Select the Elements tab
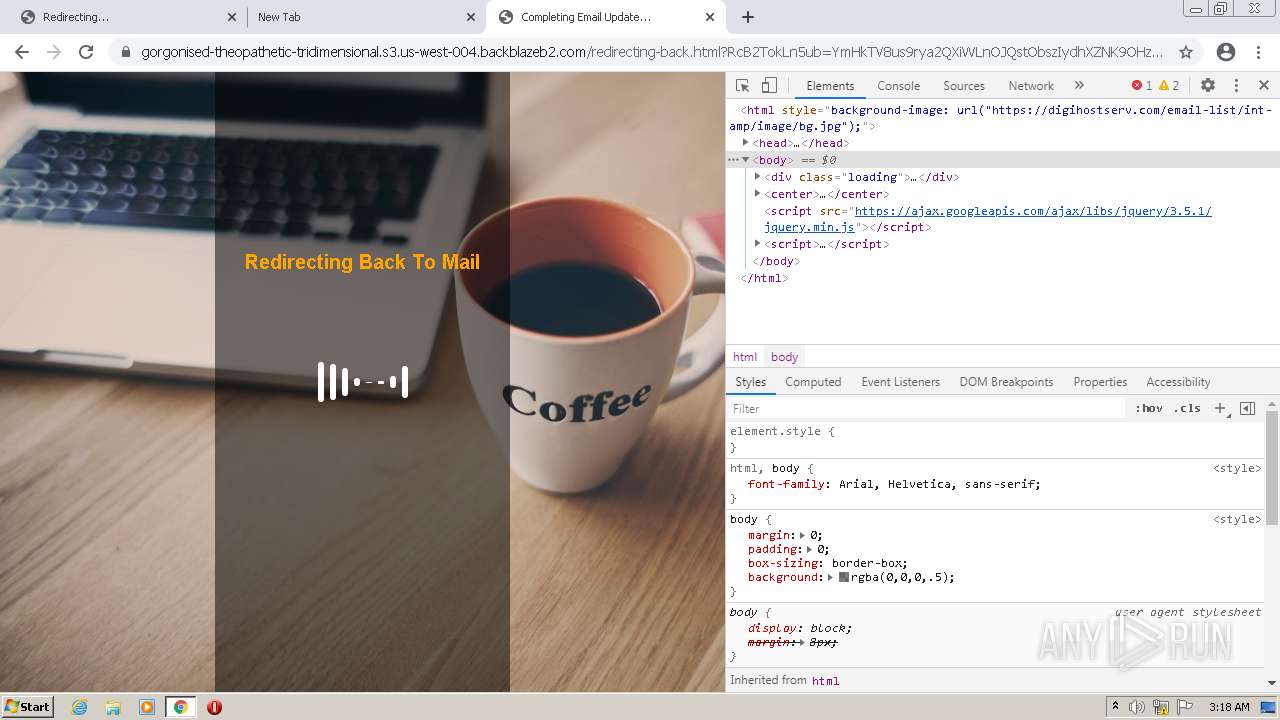This screenshot has height=720, width=1280. click(830, 86)
